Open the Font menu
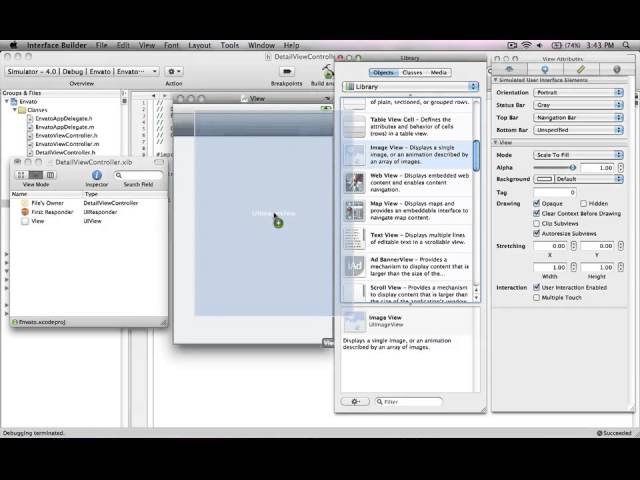Viewport: 640px width, 480px height. 171,45
